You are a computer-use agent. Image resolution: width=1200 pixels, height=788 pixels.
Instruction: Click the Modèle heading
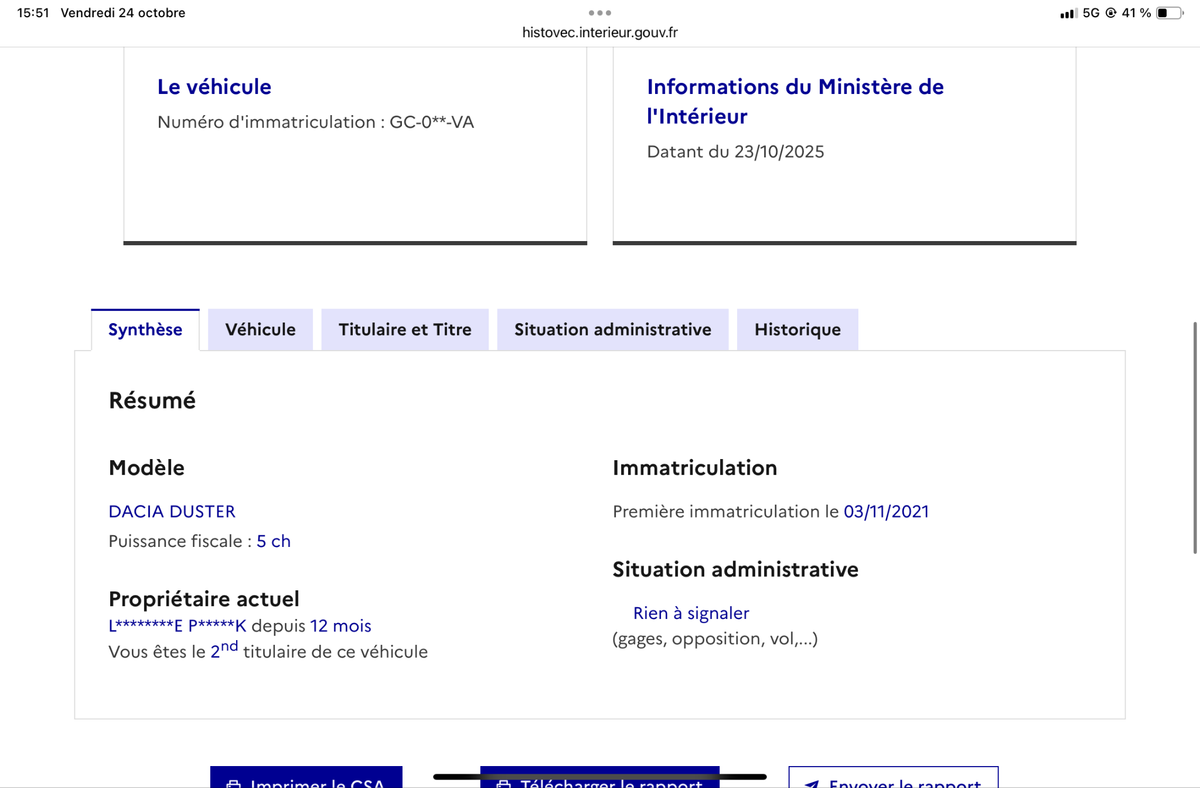pyautogui.click(x=146, y=467)
